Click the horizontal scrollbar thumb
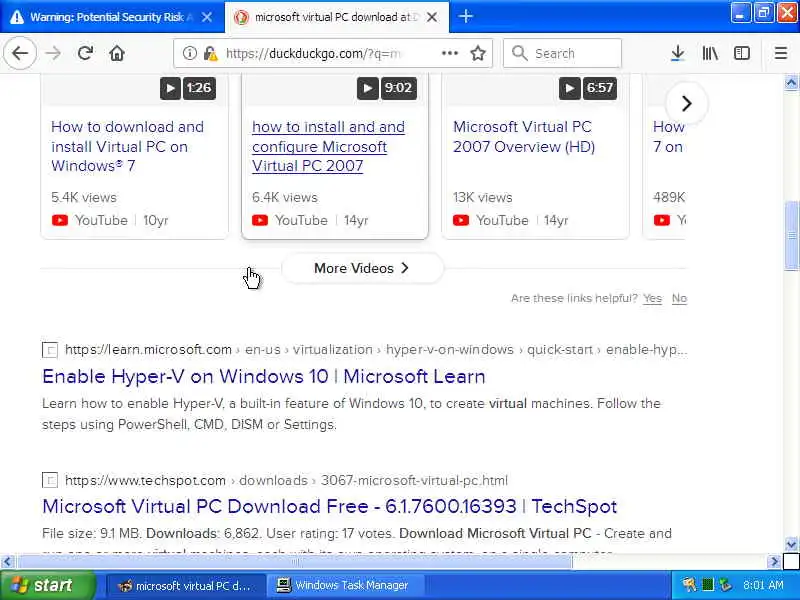Viewport: 800px width, 600px height. [x=295, y=562]
